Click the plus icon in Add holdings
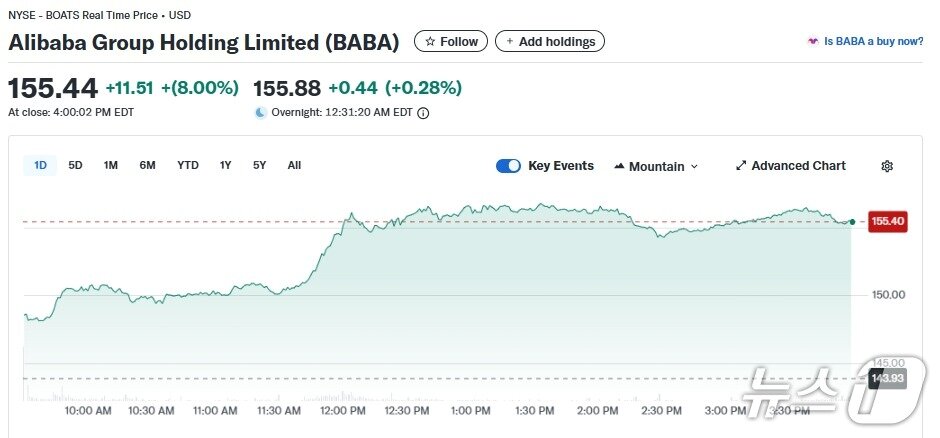This screenshot has height=438, width=940. pyautogui.click(x=510, y=41)
